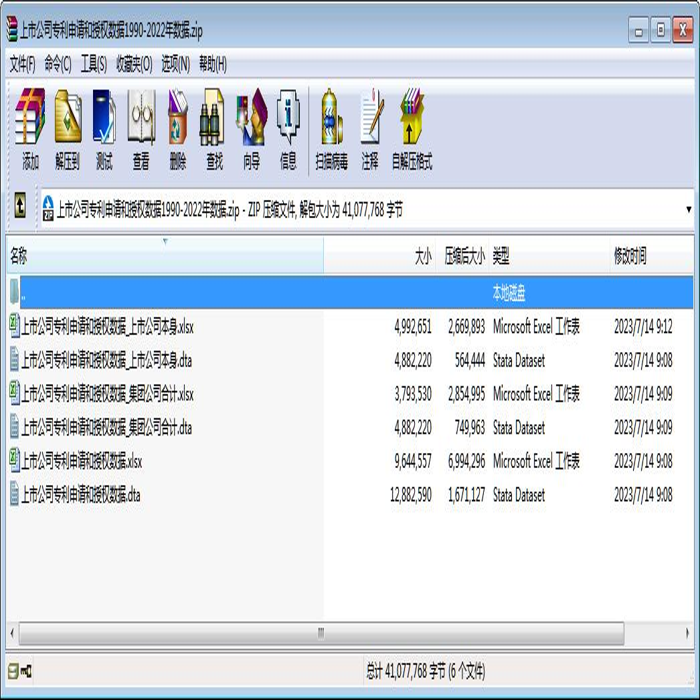This screenshot has width=700, height=700.
Task: Click compressed size 2,854,995
Action: tap(467, 394)
